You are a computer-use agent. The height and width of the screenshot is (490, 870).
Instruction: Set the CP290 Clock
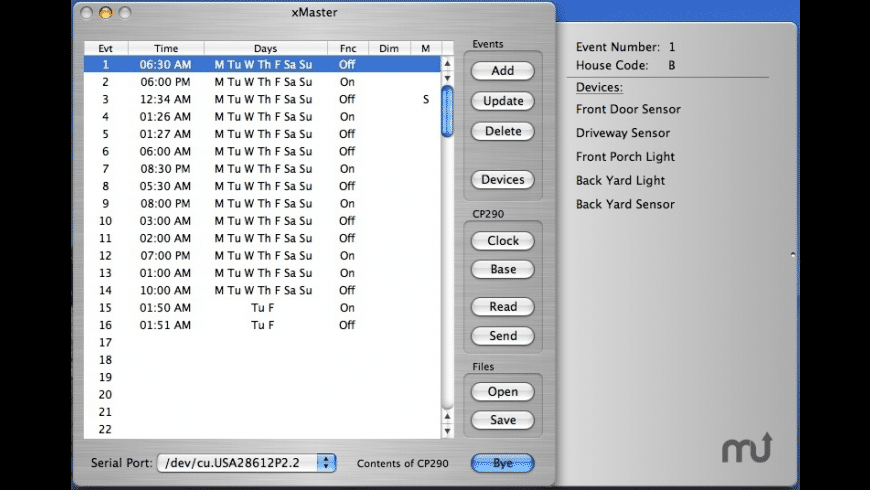pyautogui.click(x=503, y=240)
